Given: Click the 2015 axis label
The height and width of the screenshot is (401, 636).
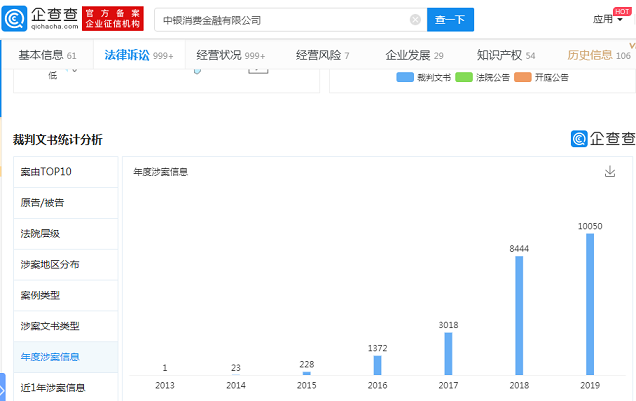Looking at the screenshot, I should (307, 385).
